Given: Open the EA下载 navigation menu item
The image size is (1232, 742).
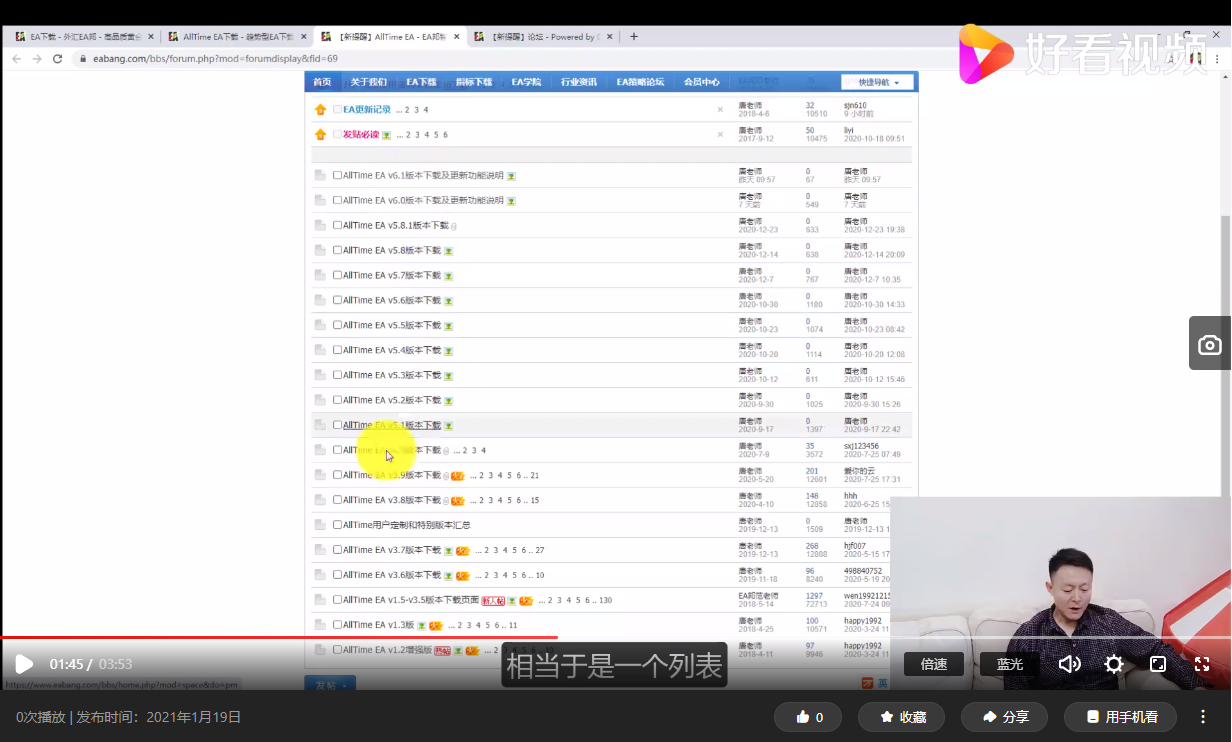Looking at the screenshot, I should pyautogui.click(x=421, y=82).
